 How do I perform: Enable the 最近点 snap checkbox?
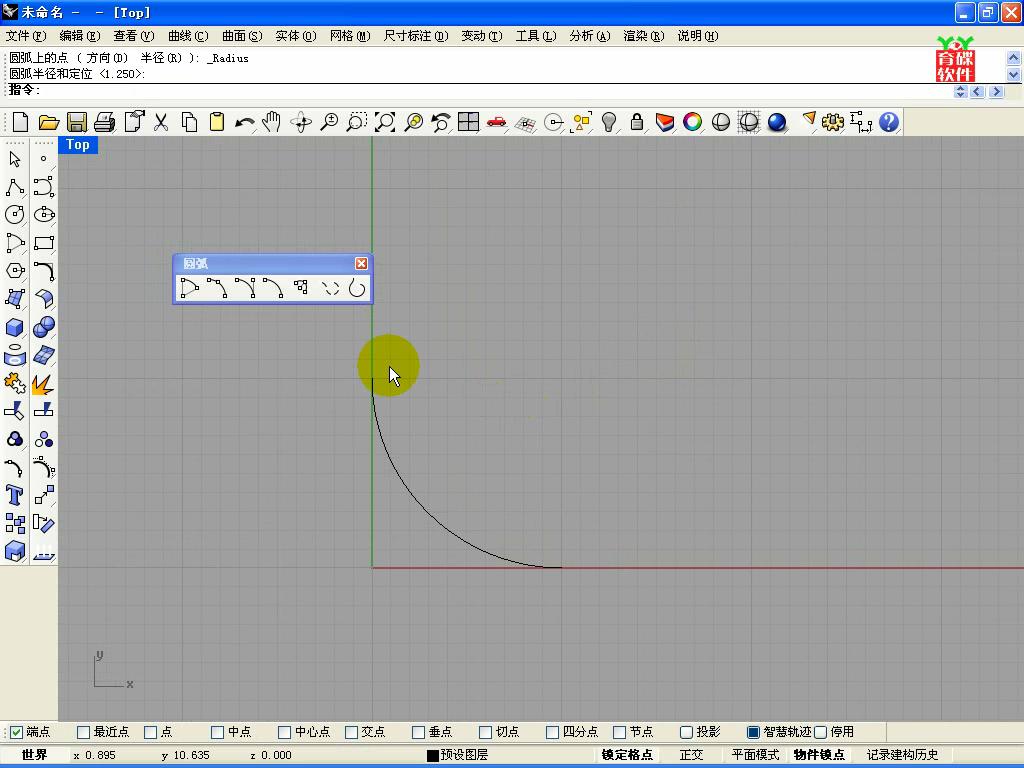[84, 732]
